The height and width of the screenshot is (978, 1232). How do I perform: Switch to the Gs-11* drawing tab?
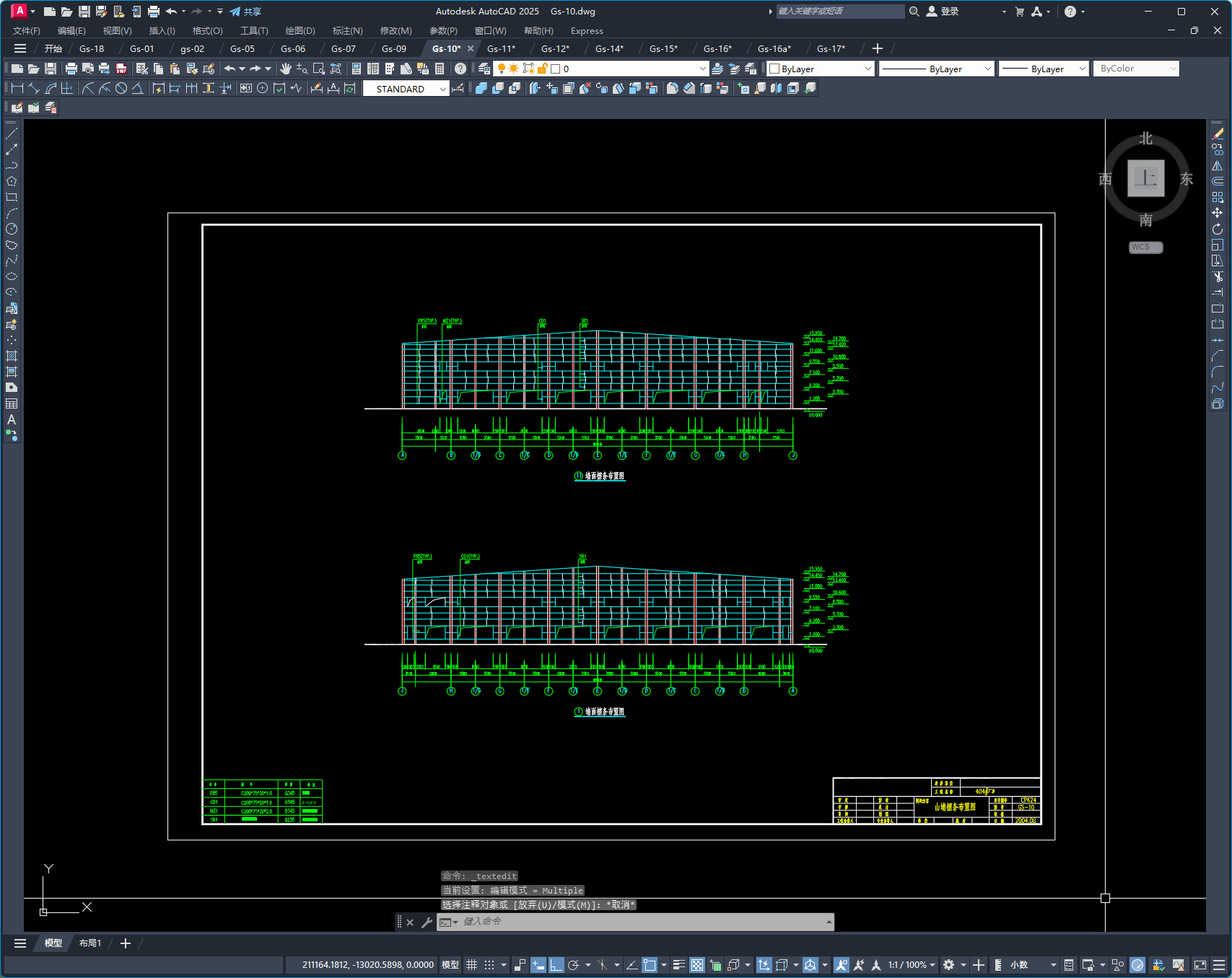point(501,48)
